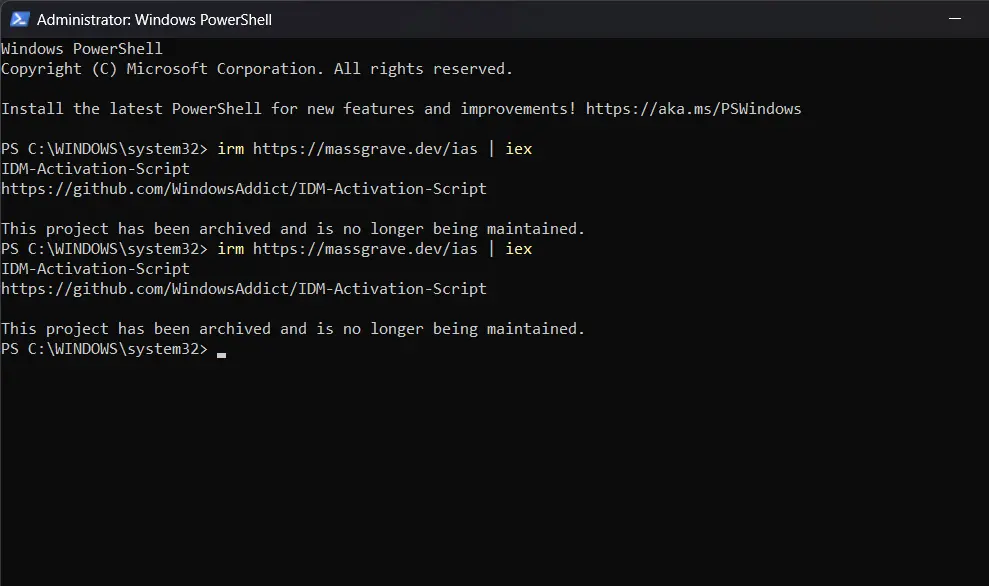Click the first github.com/WindowsAddict URL
The image size is (989, 586).
(x=243, y=189)
